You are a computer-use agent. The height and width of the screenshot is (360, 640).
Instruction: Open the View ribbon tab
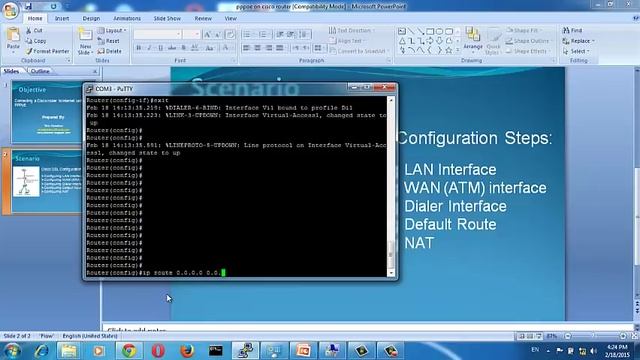click(x=231, y=18)
